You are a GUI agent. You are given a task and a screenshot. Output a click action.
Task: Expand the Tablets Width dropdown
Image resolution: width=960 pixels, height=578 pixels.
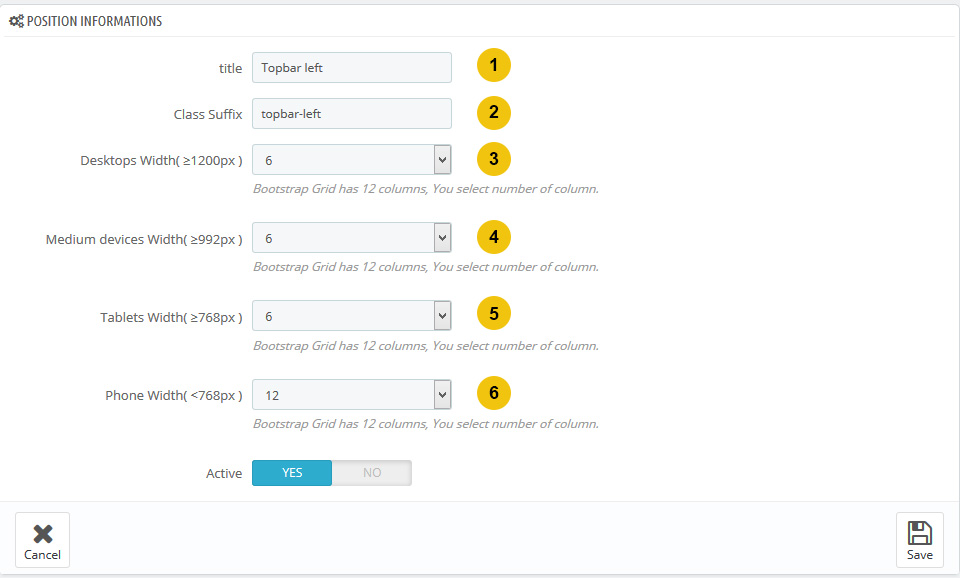(352, 316)
